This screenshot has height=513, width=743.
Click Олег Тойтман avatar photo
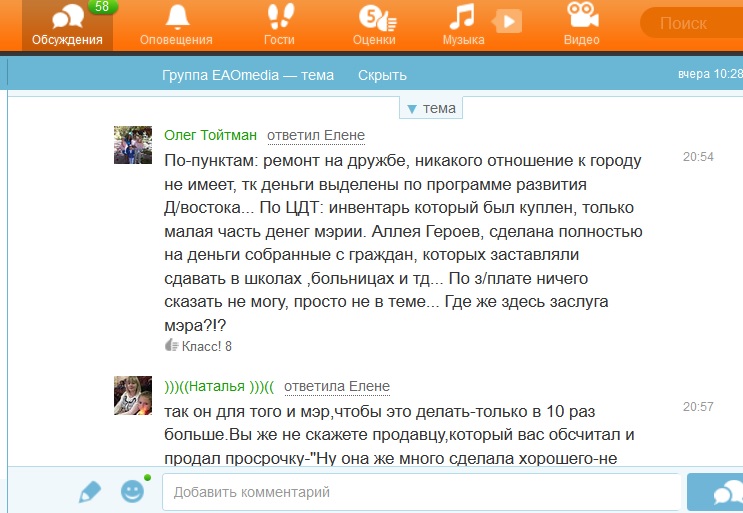pyautogui.click(x=133, y=145)
